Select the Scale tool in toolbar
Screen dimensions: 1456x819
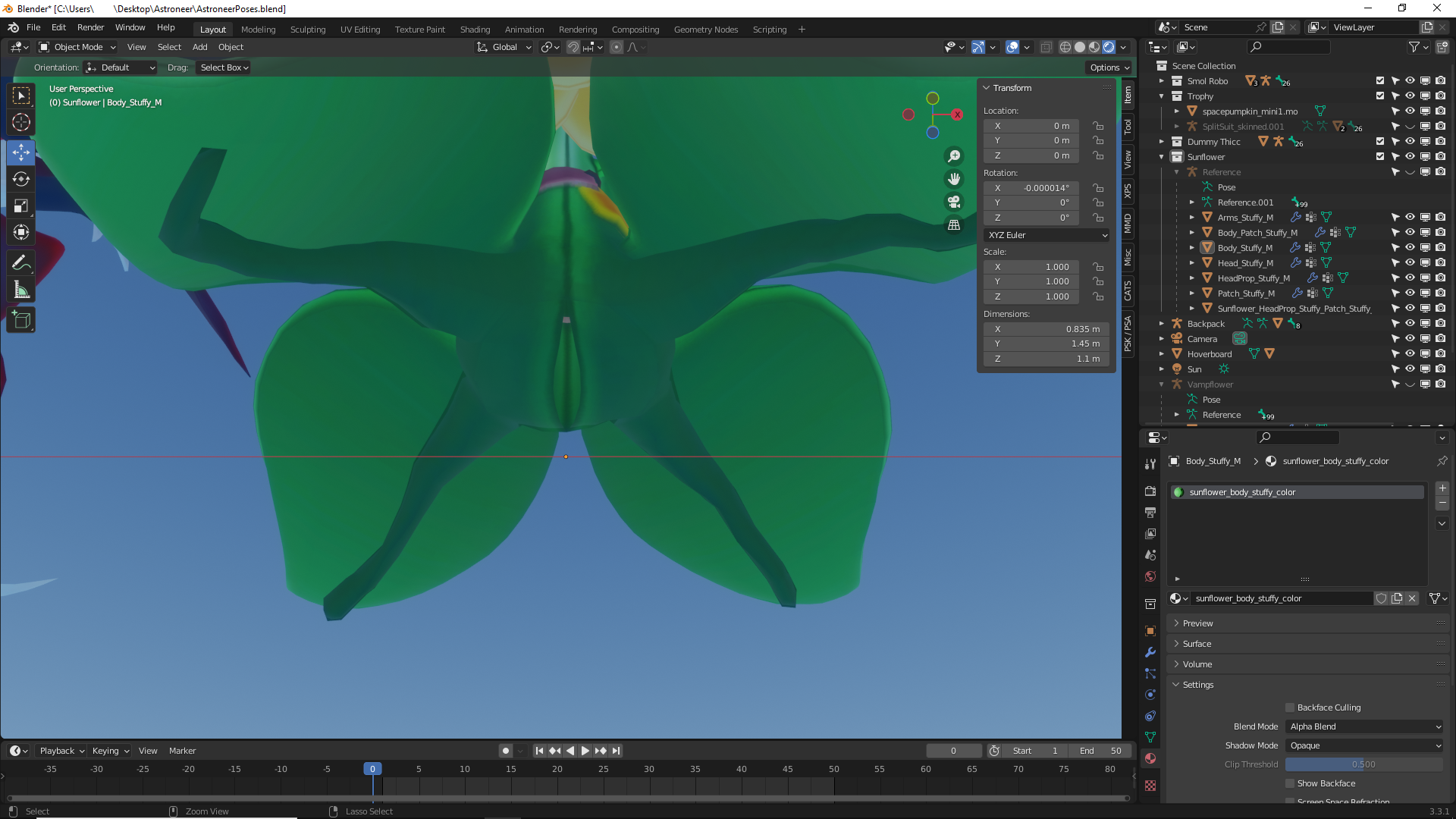click(21, 206)
